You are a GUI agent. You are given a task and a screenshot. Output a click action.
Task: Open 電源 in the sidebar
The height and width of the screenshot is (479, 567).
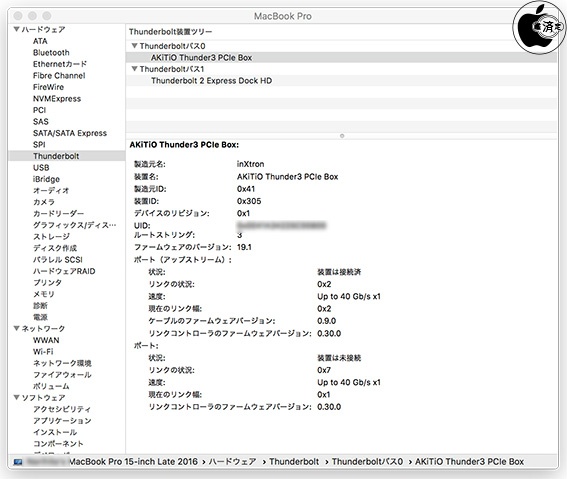[40, 317]
